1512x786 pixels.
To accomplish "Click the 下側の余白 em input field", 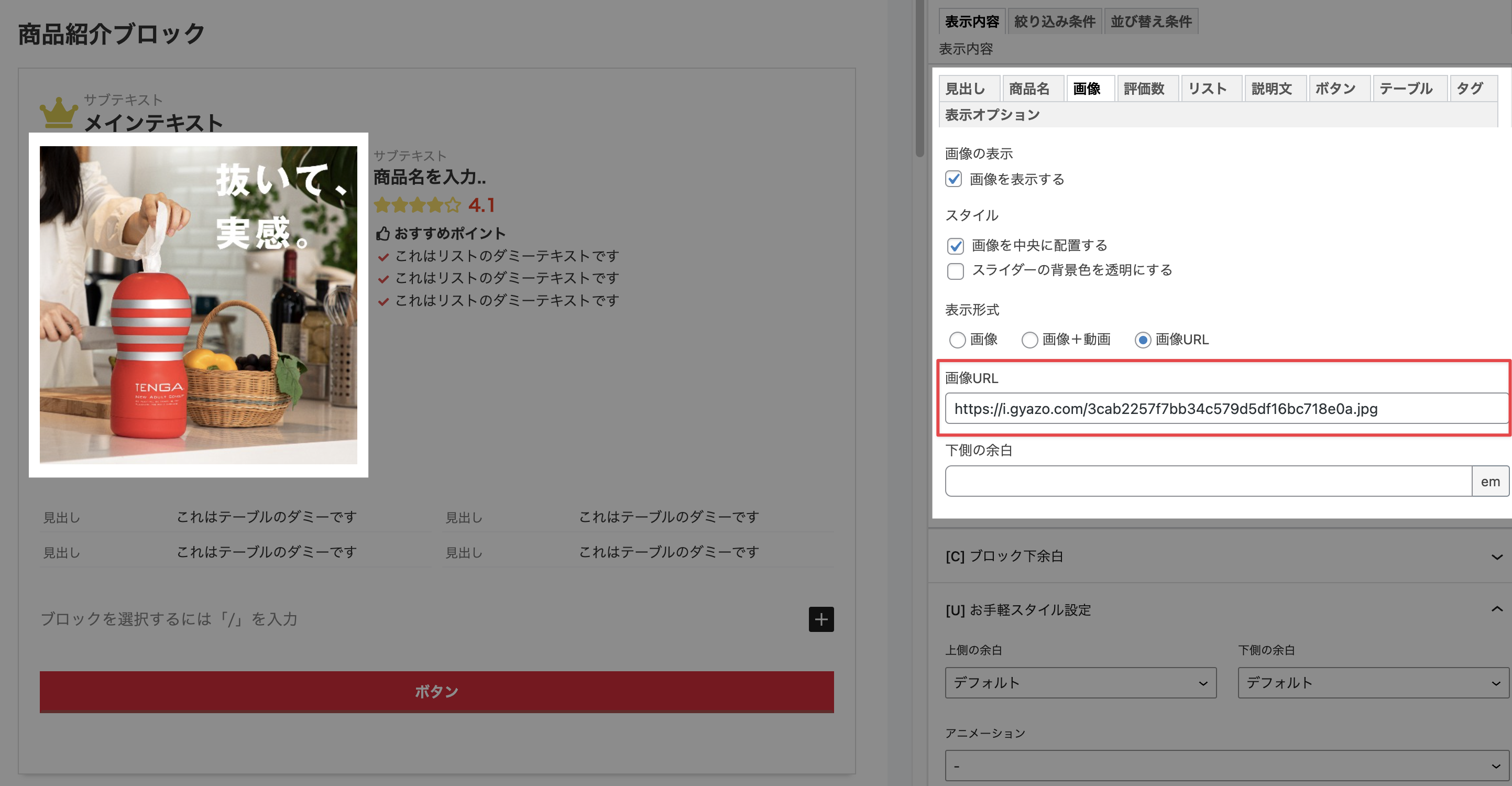I will tap(1209, 482).
